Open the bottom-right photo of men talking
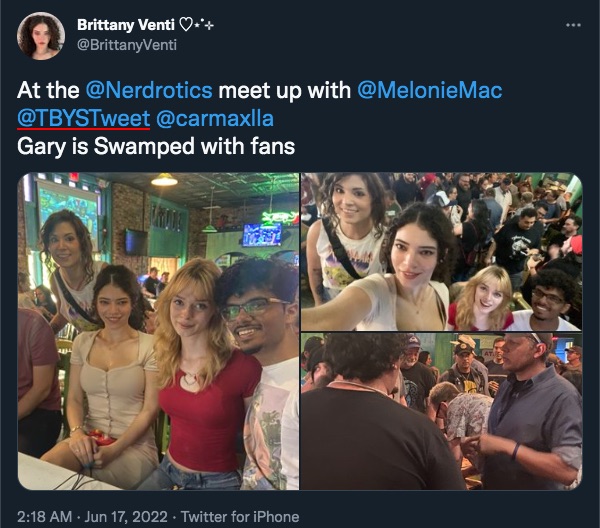 pyautogui.click(x=442, y=411)
